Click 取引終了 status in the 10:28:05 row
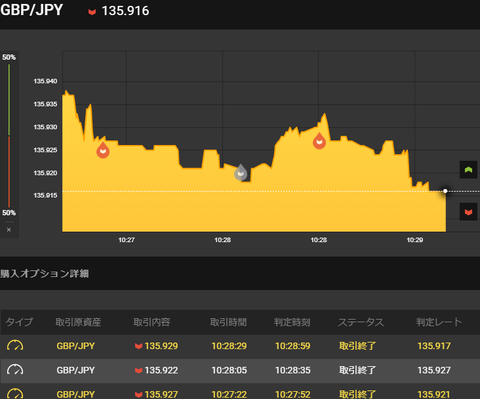Viewport: 480px width, 399px height. 357,370
